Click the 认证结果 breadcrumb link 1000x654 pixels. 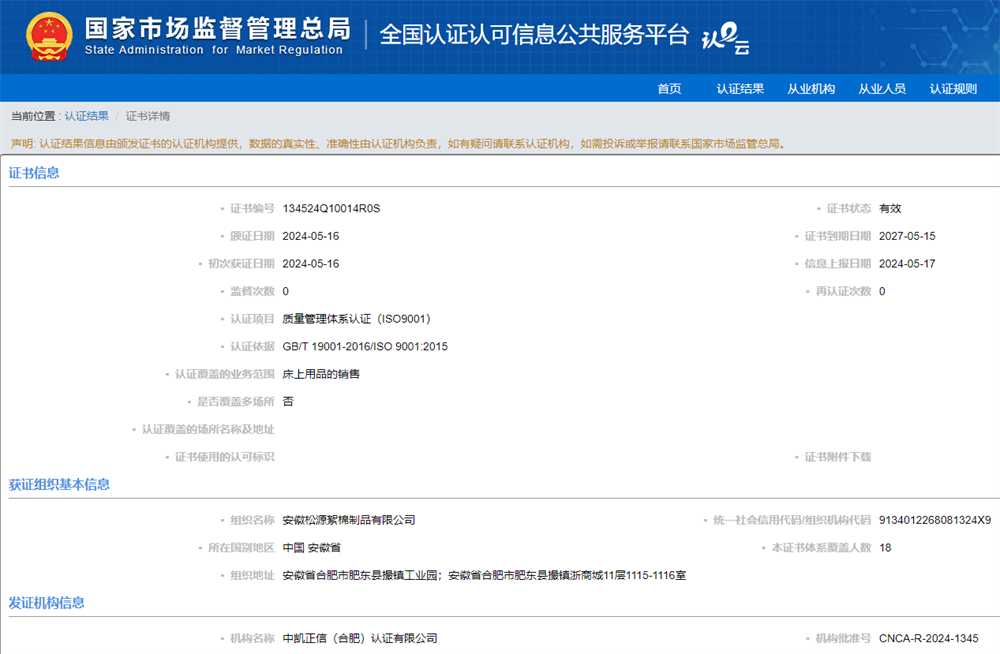pyautogui.click(x=87, y=116)
